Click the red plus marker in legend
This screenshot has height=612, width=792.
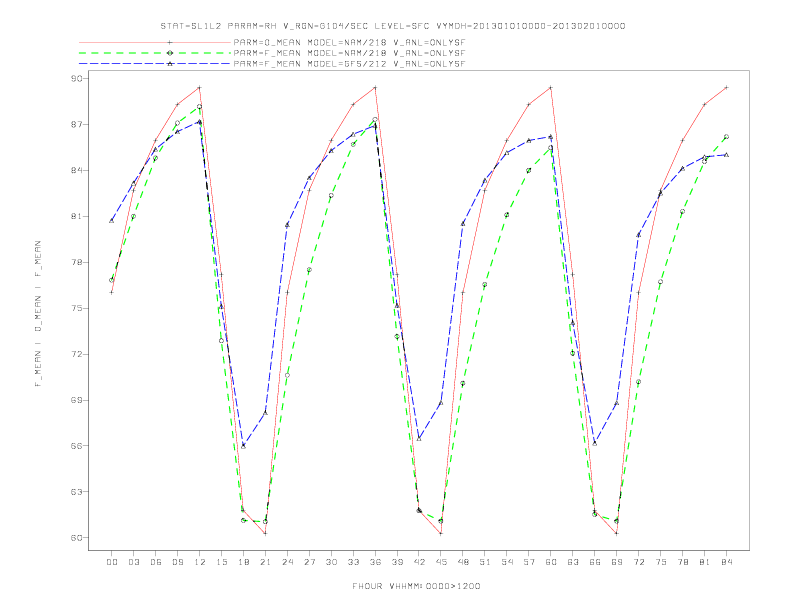(x=170, y=43)
